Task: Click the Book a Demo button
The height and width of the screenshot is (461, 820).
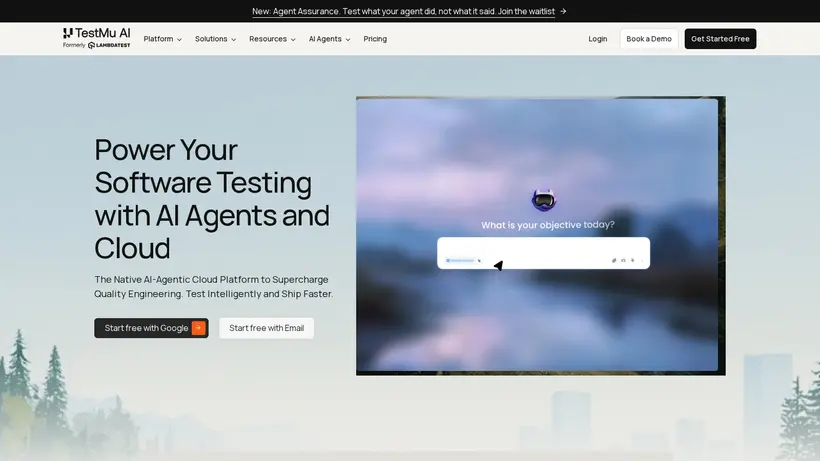Action: pyautogui.click(x=648, y=39)
